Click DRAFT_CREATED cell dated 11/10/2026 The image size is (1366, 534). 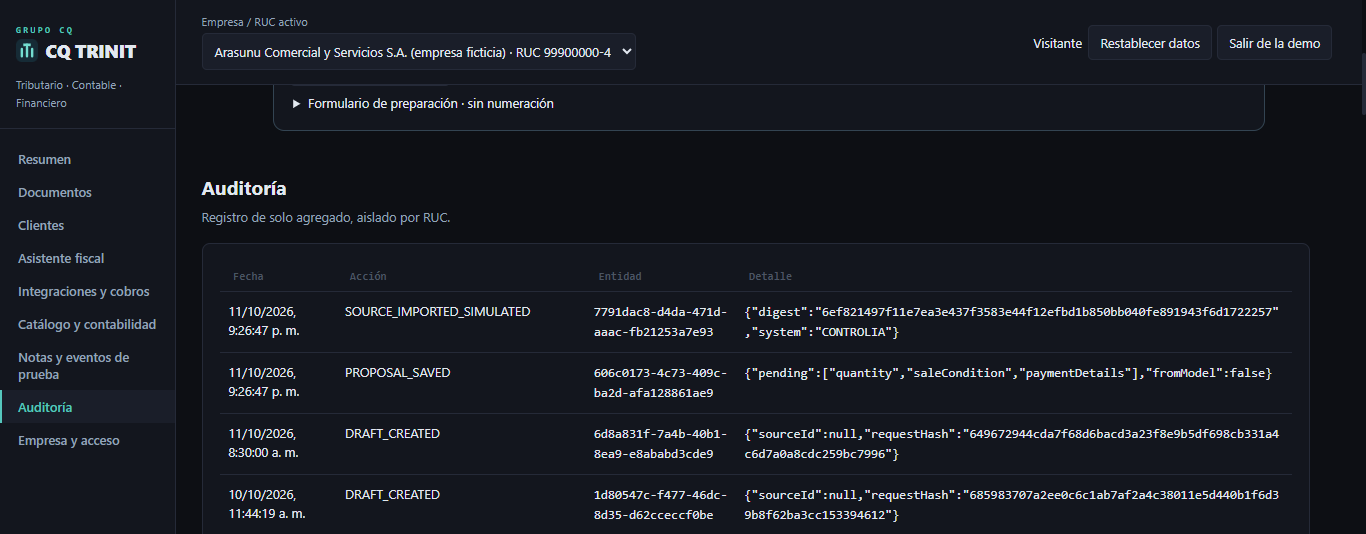click(x=392, y=434)
